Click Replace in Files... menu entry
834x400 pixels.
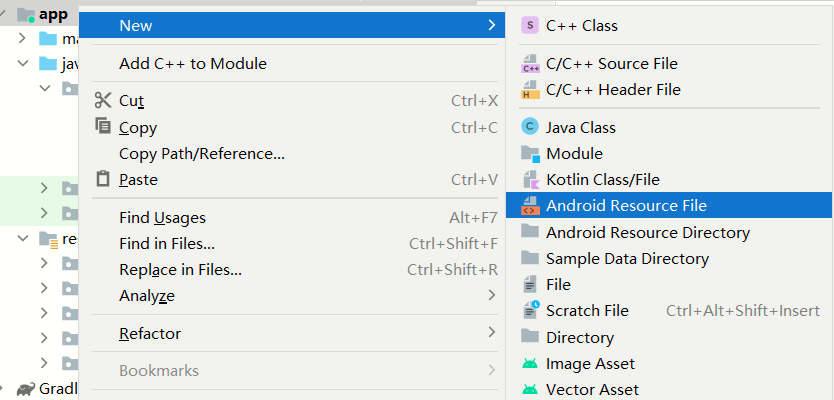(180, 270)
